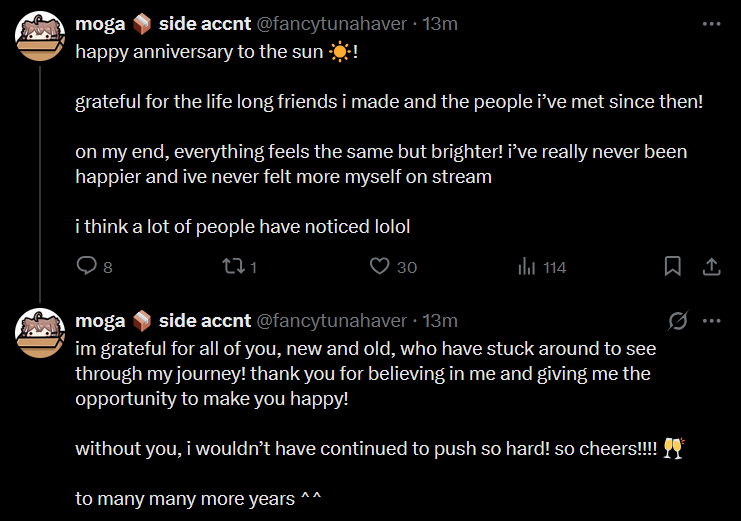This screenshot has width=741, height=521.
Task: Open the avatar on the first tweet
Action: click(40, 36)
